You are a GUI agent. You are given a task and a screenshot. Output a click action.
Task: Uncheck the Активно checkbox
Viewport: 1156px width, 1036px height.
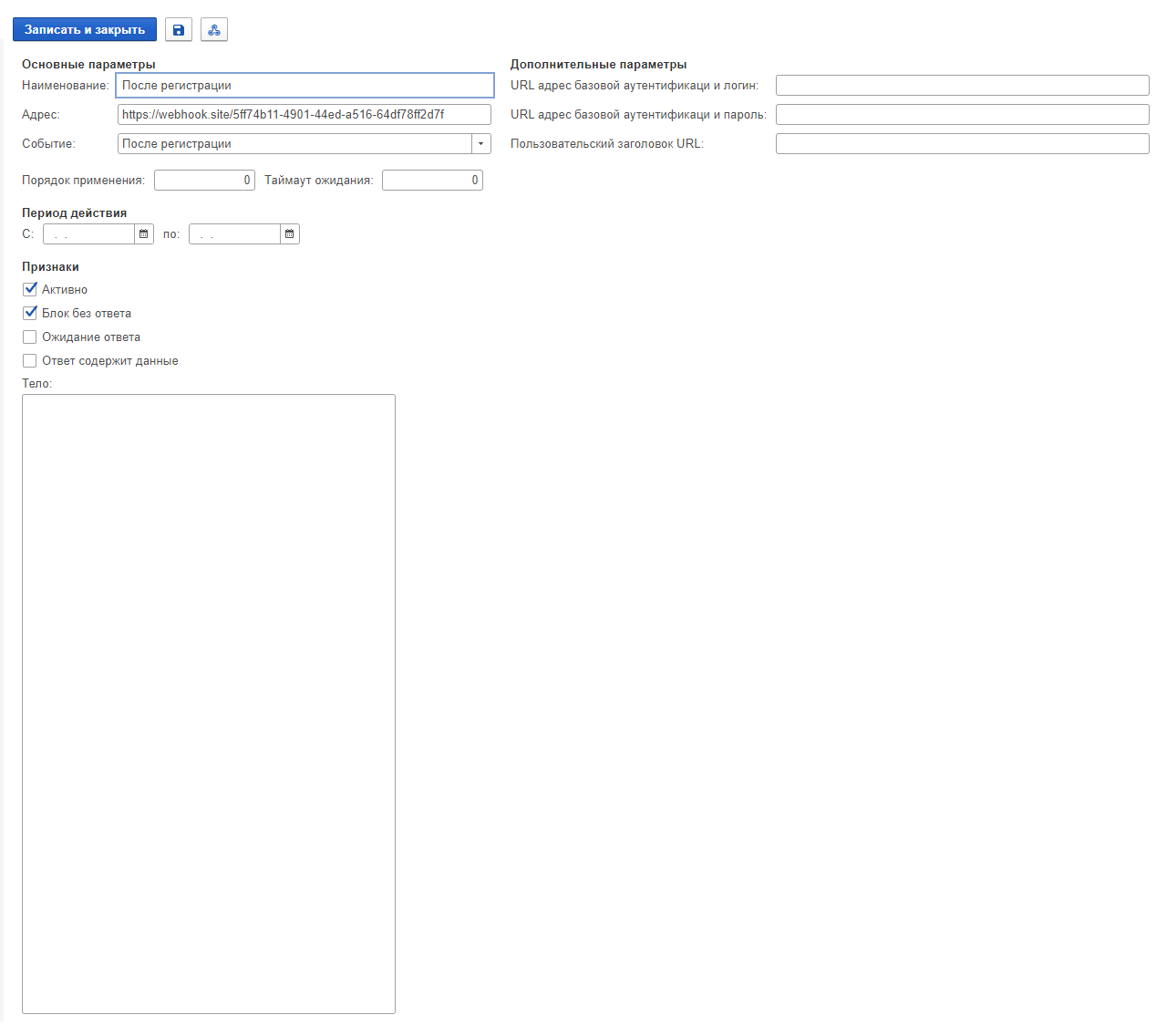(x=30, y=289)
